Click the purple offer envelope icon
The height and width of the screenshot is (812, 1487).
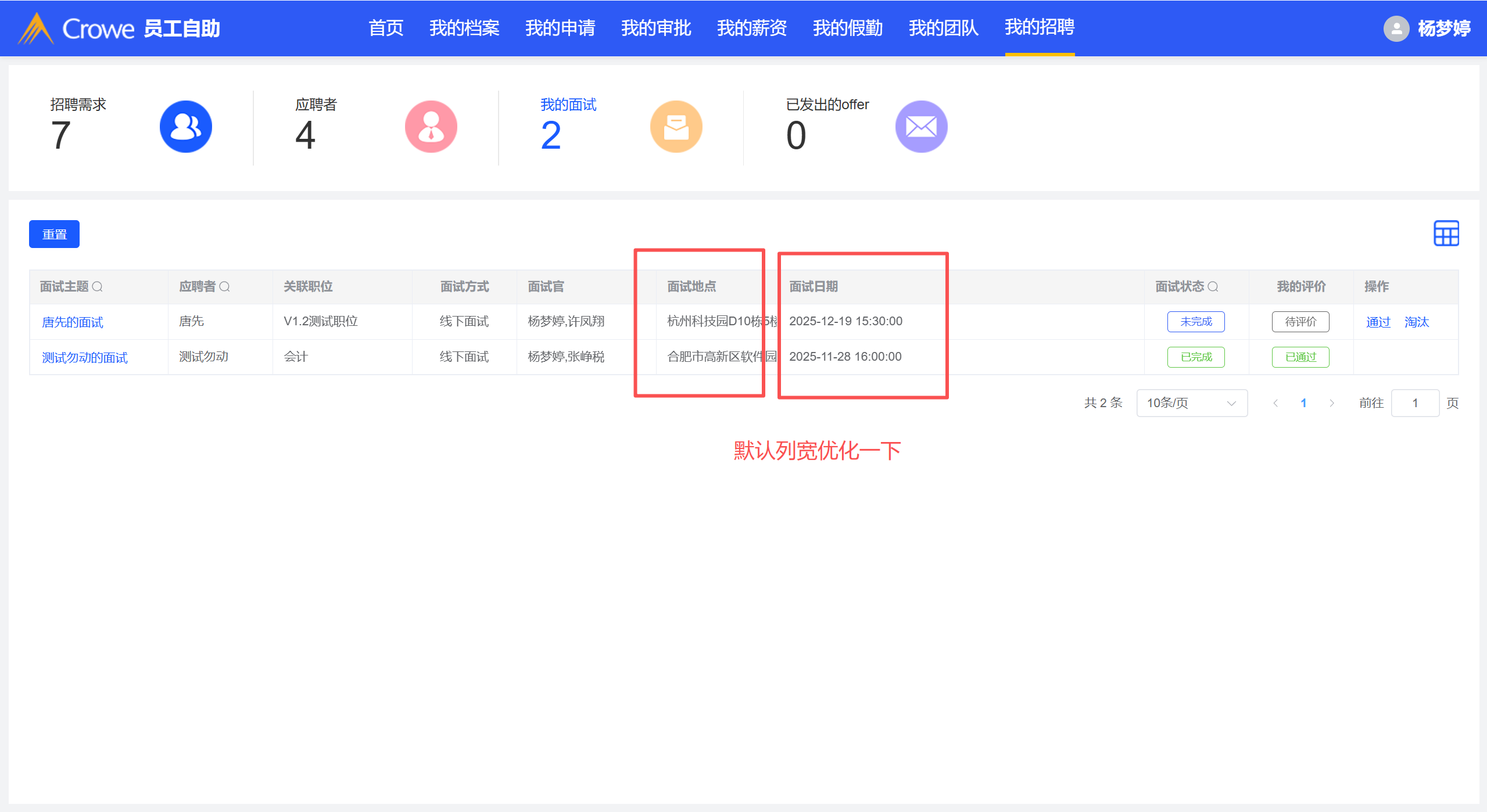(921, 127)
